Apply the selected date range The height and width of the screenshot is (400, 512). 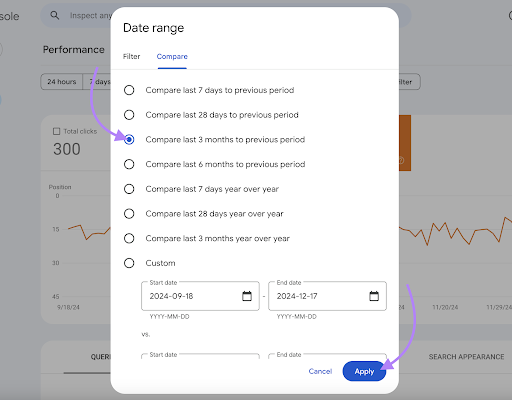tap(364, 371)
